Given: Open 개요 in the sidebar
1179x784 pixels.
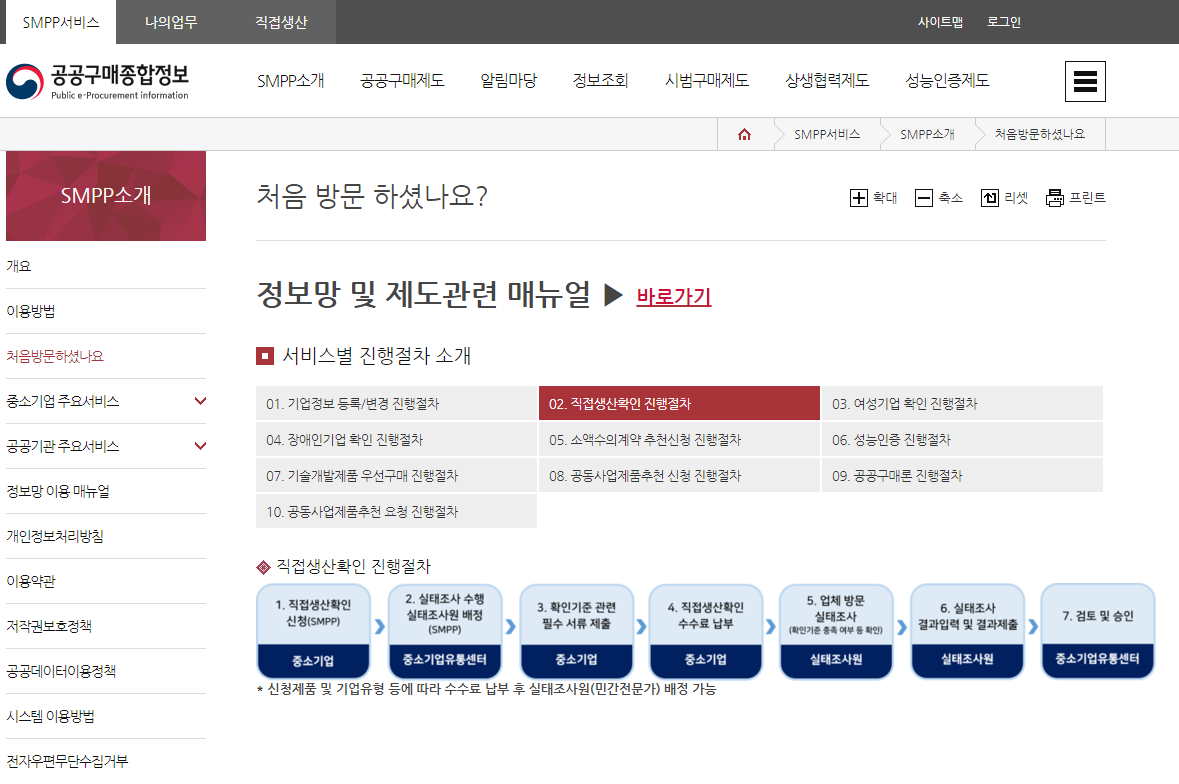Looking at the screenshot, I should point(106,266).
